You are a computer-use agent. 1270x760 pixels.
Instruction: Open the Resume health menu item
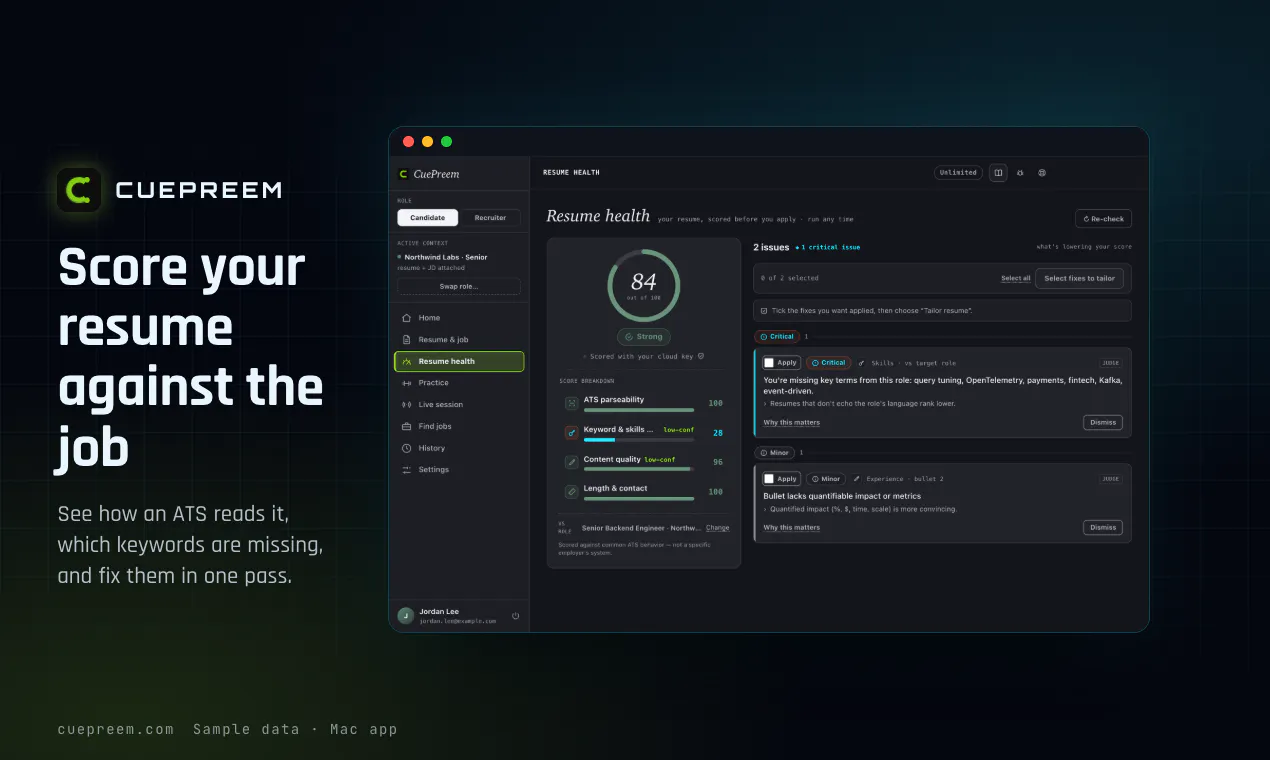click(x=459, y=362)
